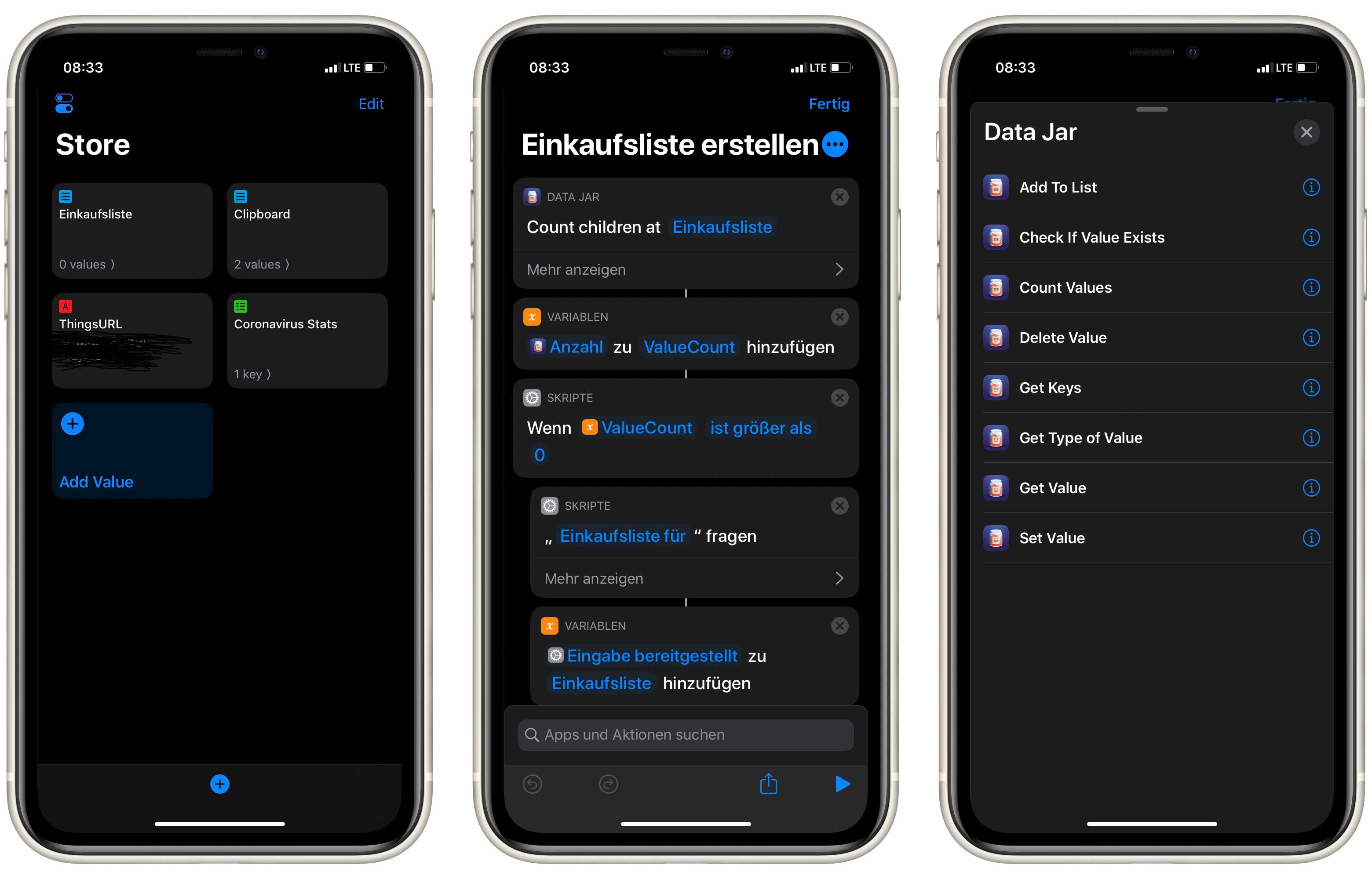Expand the first Mehr anzeigen section
The image size is (1372, 879).
coord(683,266)
